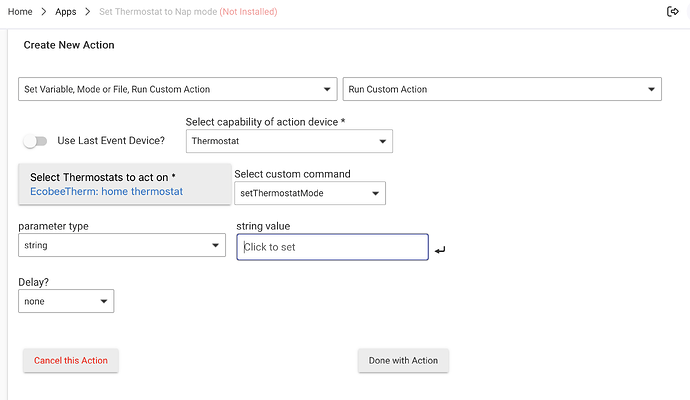Image resolution: width=690 pixels, height=400 pixels.
Task: Click the Create New Action heading
Action: pos(69,45)
